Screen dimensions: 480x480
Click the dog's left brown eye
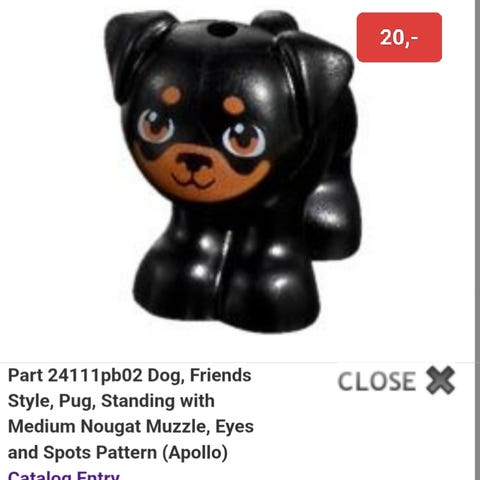pyautogui.click(x=156, y=126)
